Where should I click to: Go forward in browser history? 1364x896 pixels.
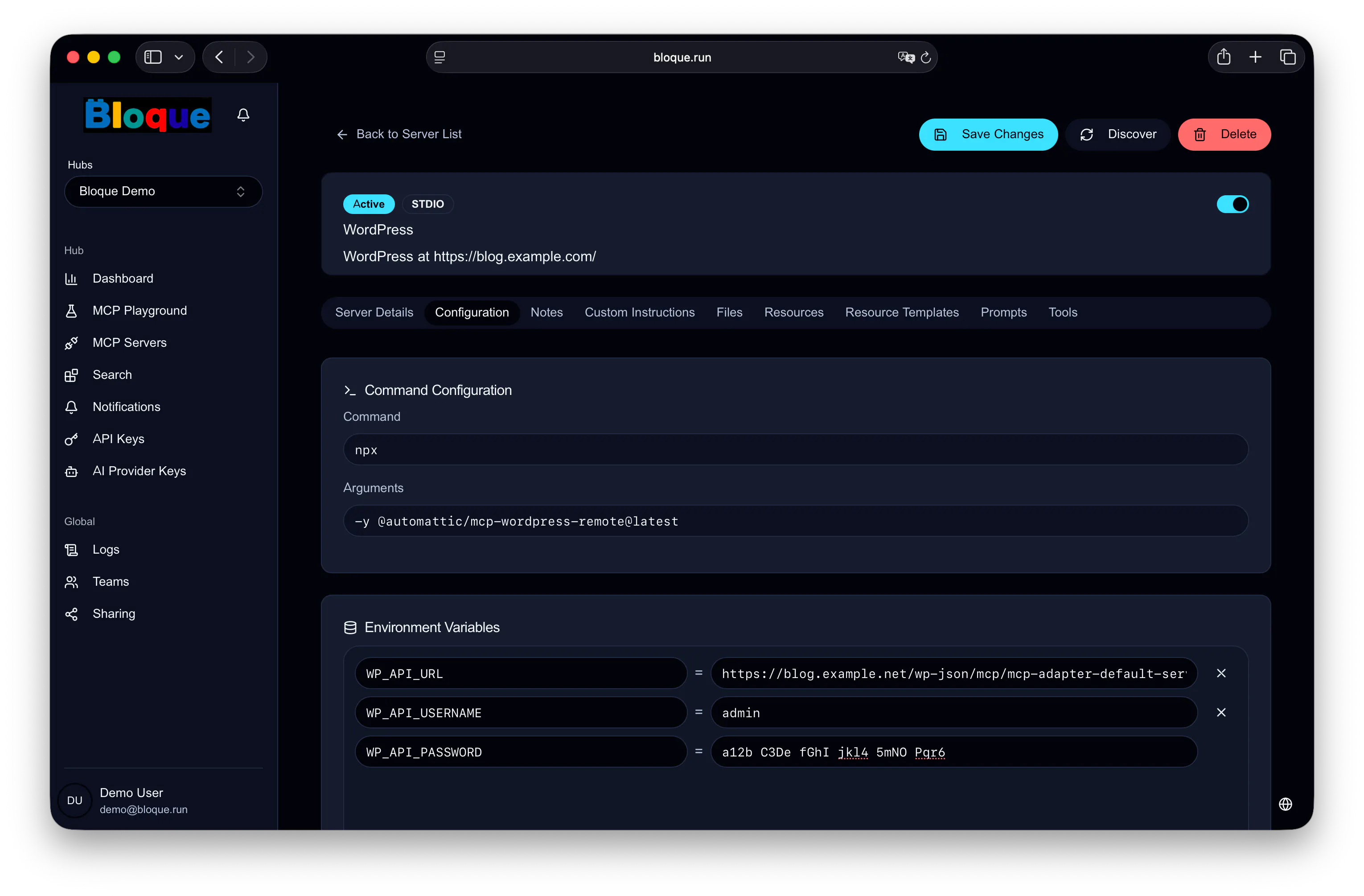coord(251,57)
